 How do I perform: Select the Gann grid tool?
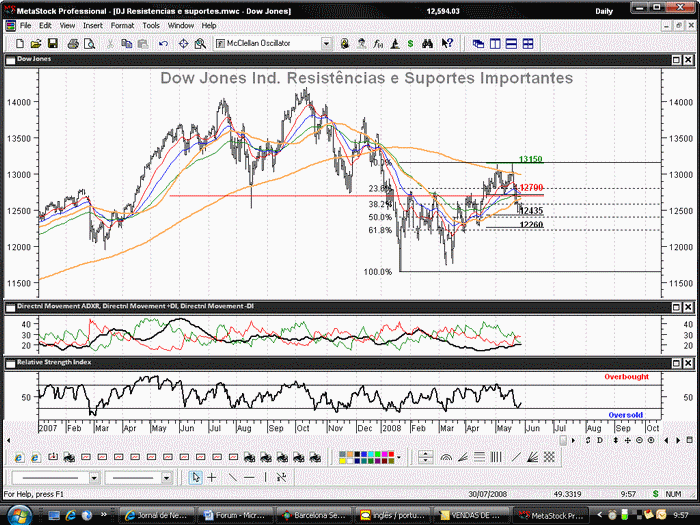pyautogui.click(x=549, y=457)
